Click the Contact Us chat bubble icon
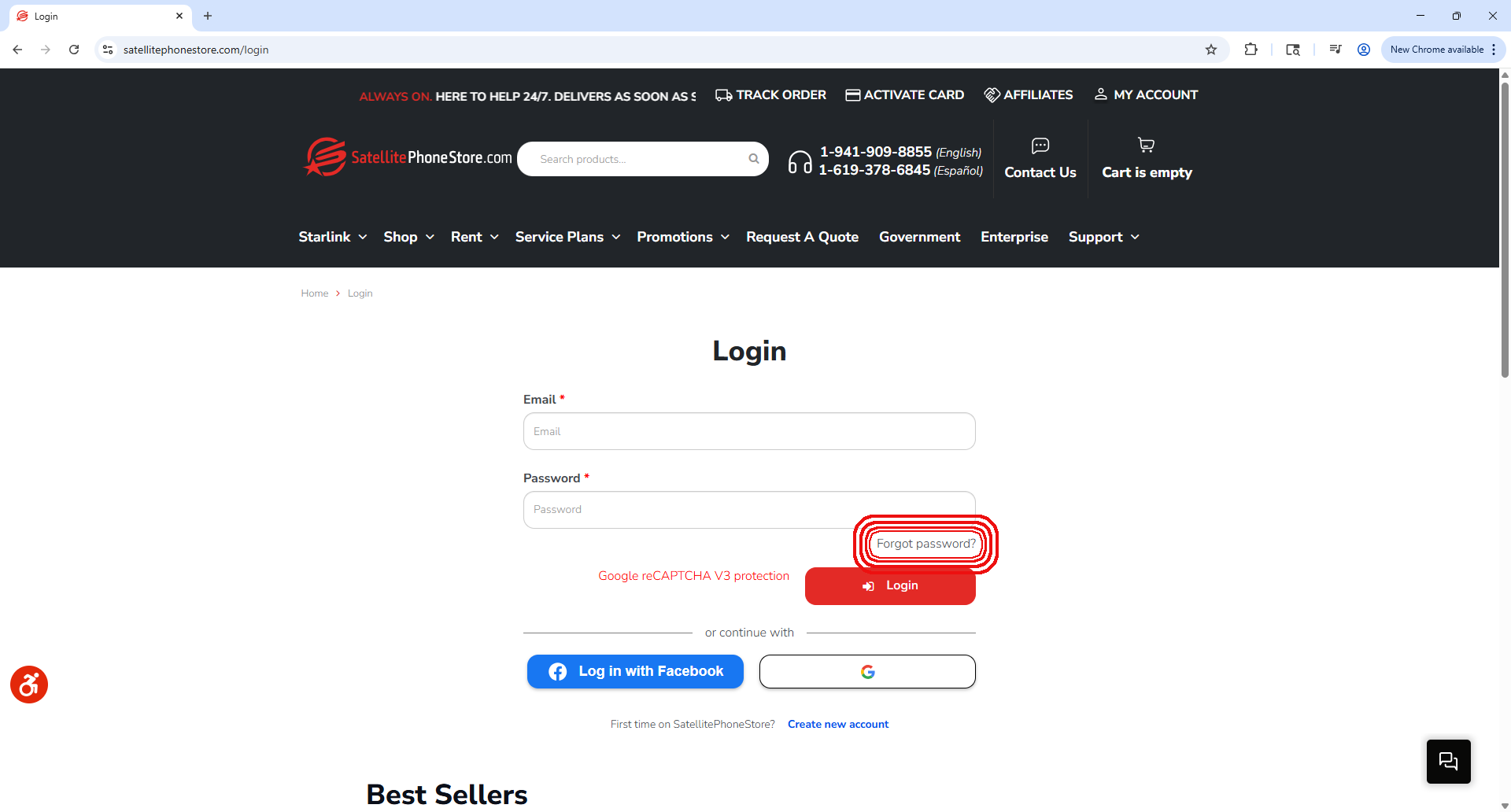The width and height of the screenshot is (1511, 812). tap(1040, 146)
